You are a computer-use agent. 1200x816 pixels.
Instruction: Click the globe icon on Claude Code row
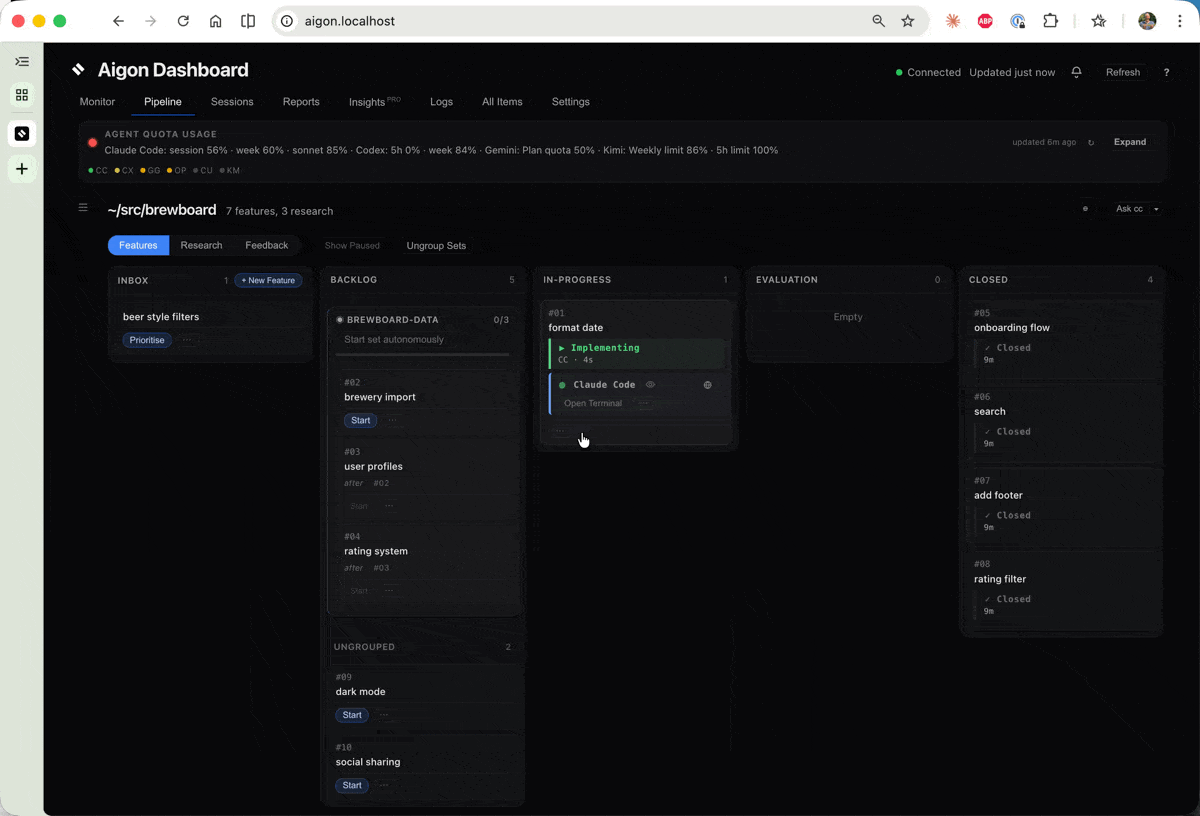point(708,385)
